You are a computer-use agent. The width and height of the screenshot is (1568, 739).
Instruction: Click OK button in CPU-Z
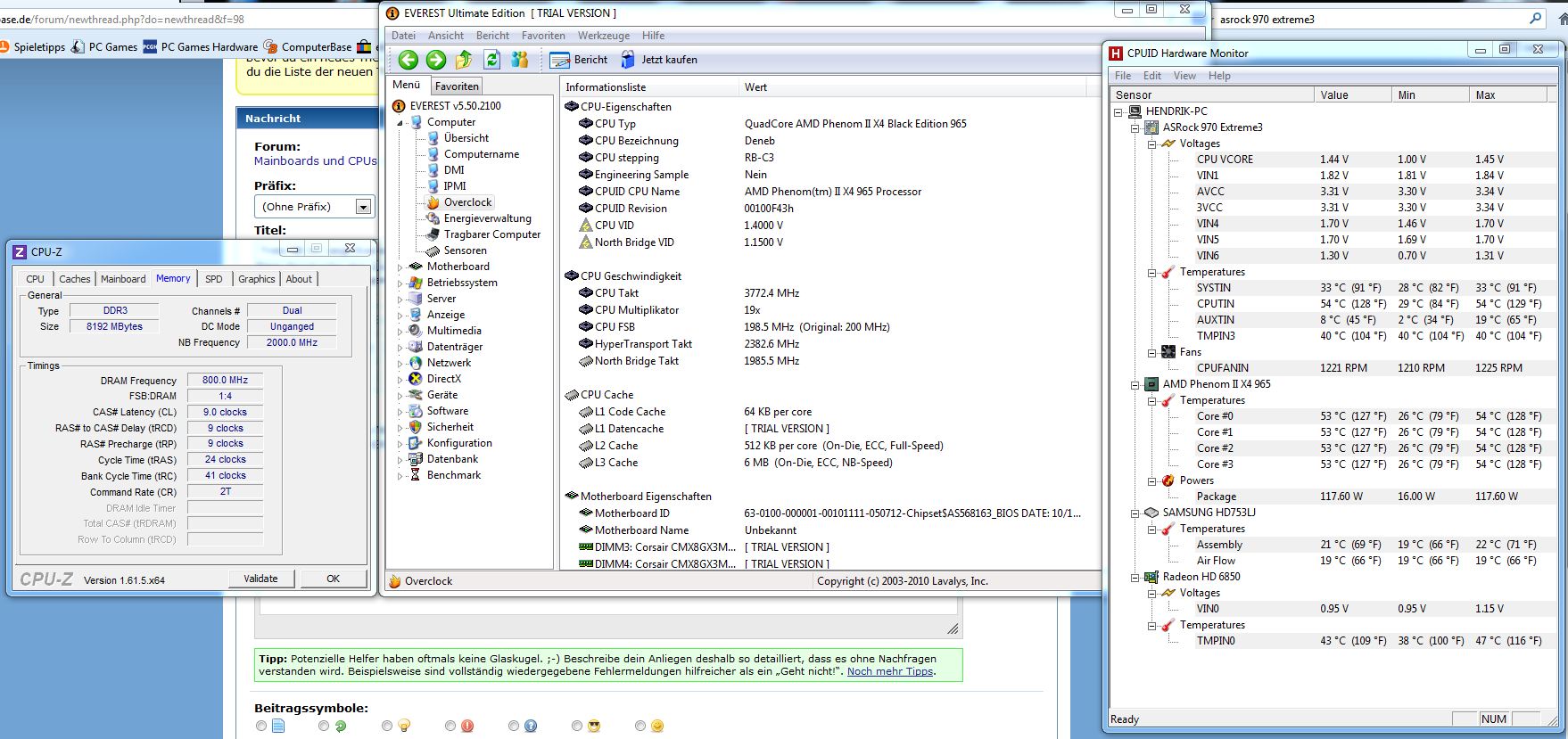[x=333, y=579]
